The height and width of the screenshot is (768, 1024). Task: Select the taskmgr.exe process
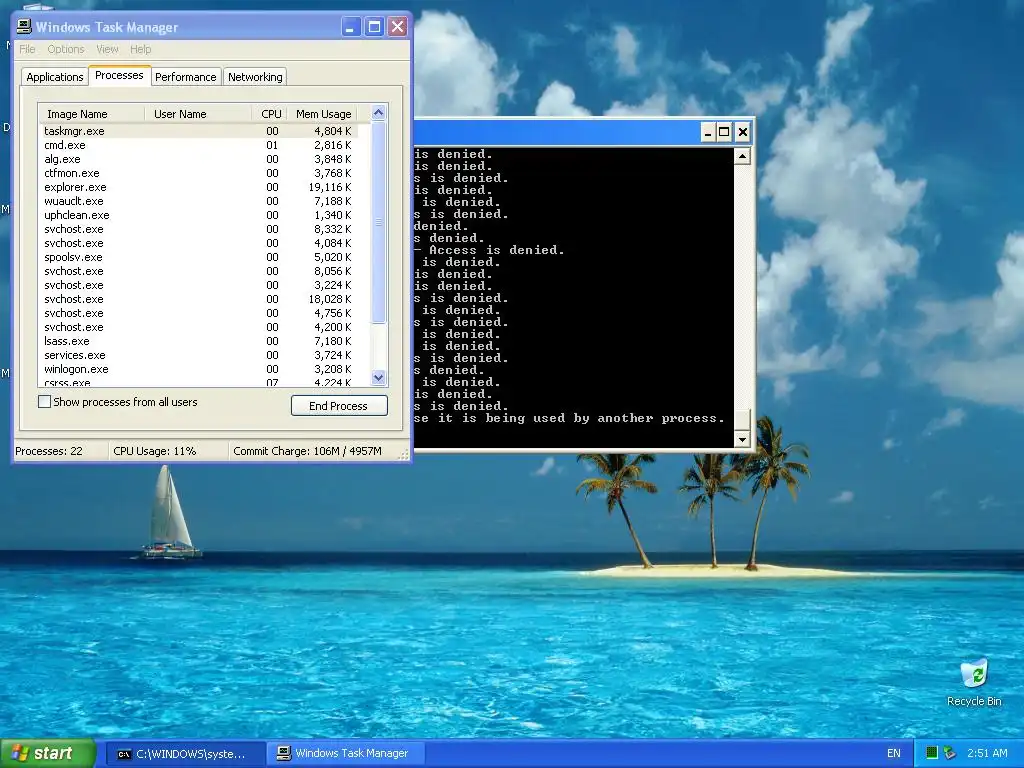click(197, 131)
